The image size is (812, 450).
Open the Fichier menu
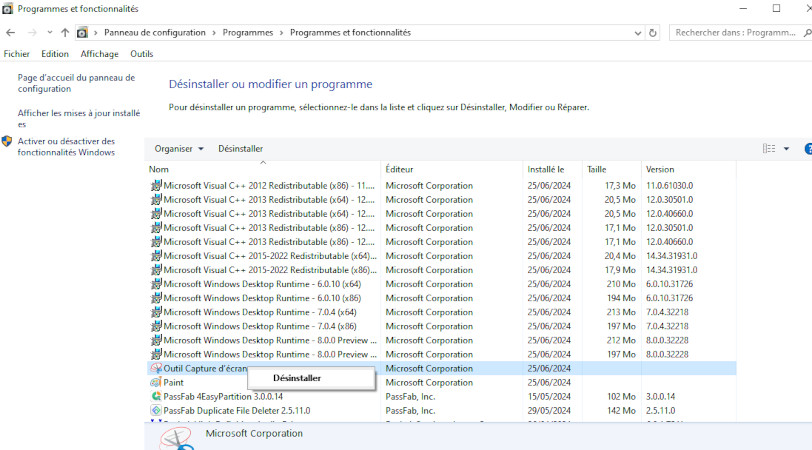(17, 54)
